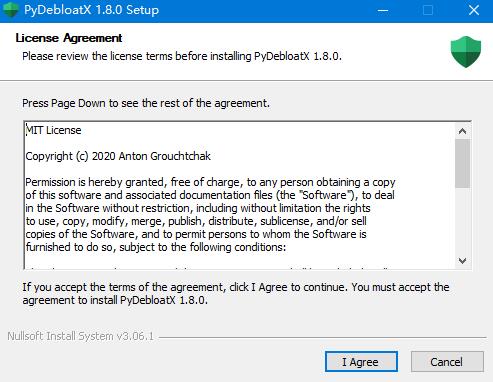Minimize the PyDebloatX Setup window
493x382 pixels.
click(383, 10)
